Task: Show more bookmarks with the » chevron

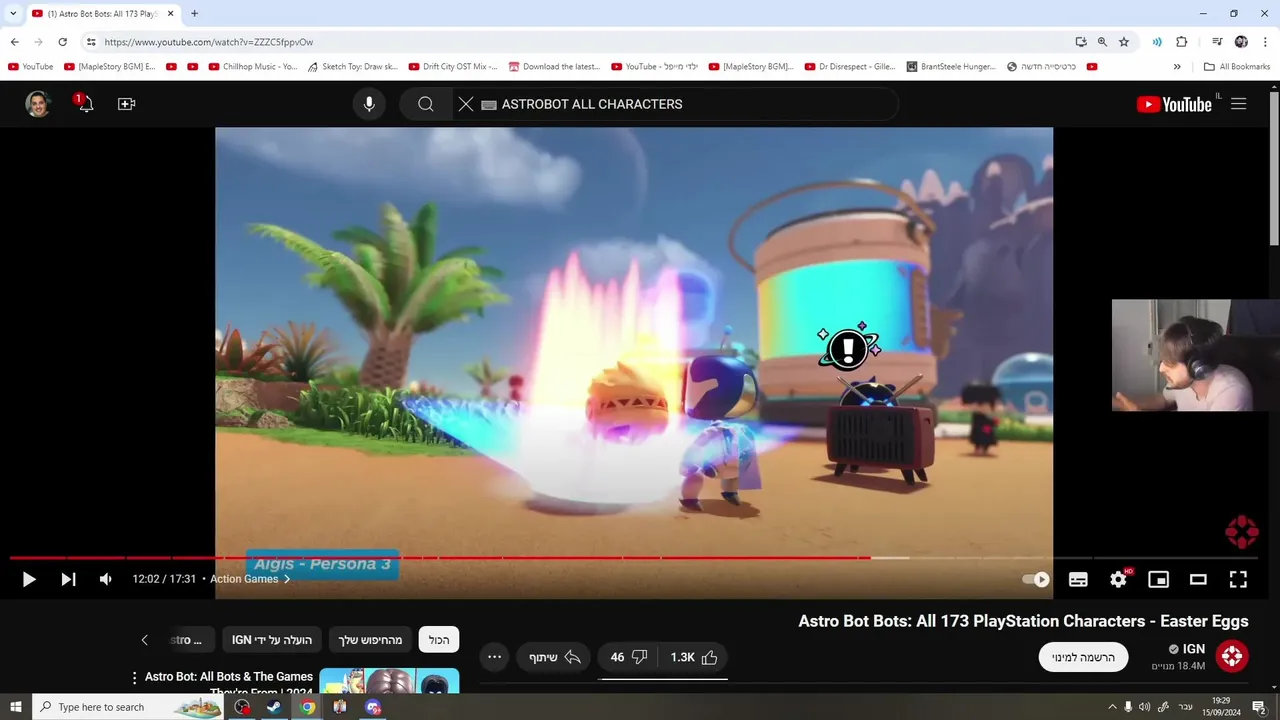Action: (1177, 67)
